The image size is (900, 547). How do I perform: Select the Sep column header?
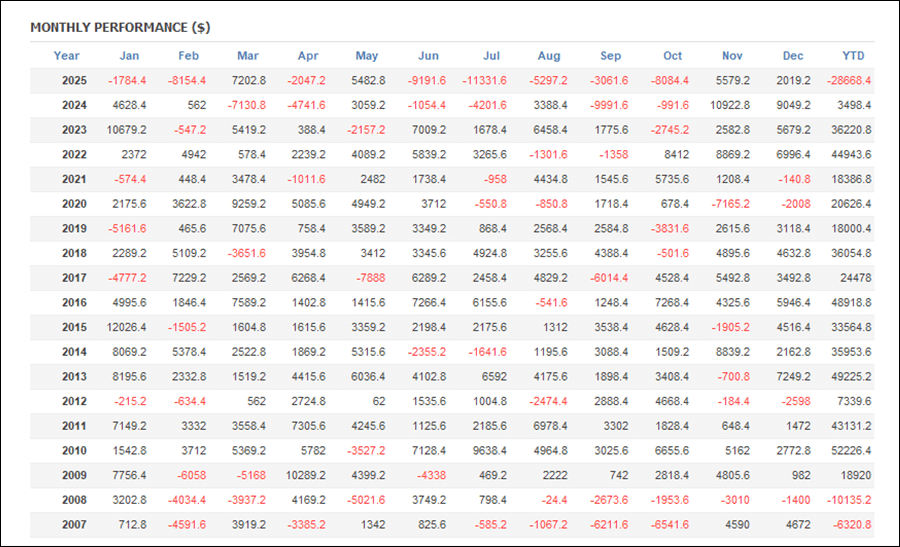[611, 56]
